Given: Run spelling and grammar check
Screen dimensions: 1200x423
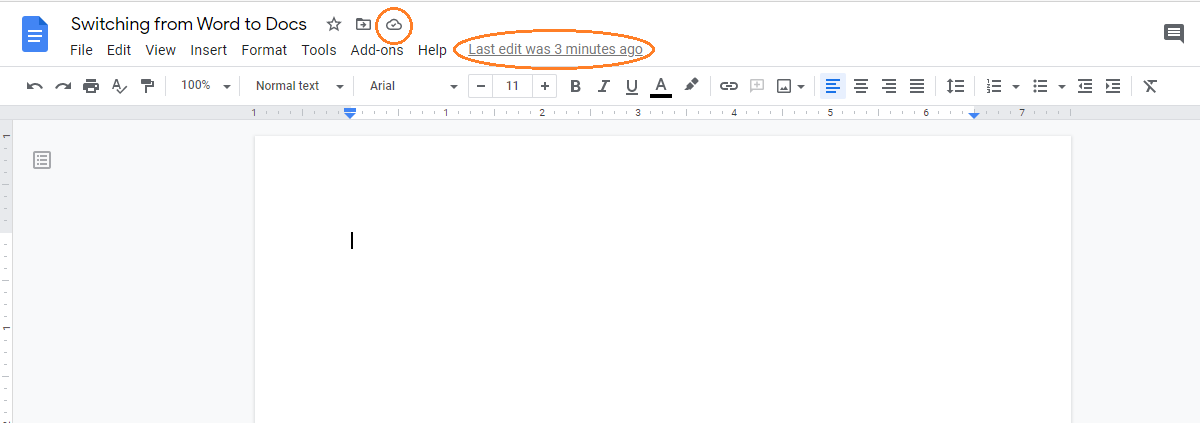Looking at the screenshot, I should [119, 86].
